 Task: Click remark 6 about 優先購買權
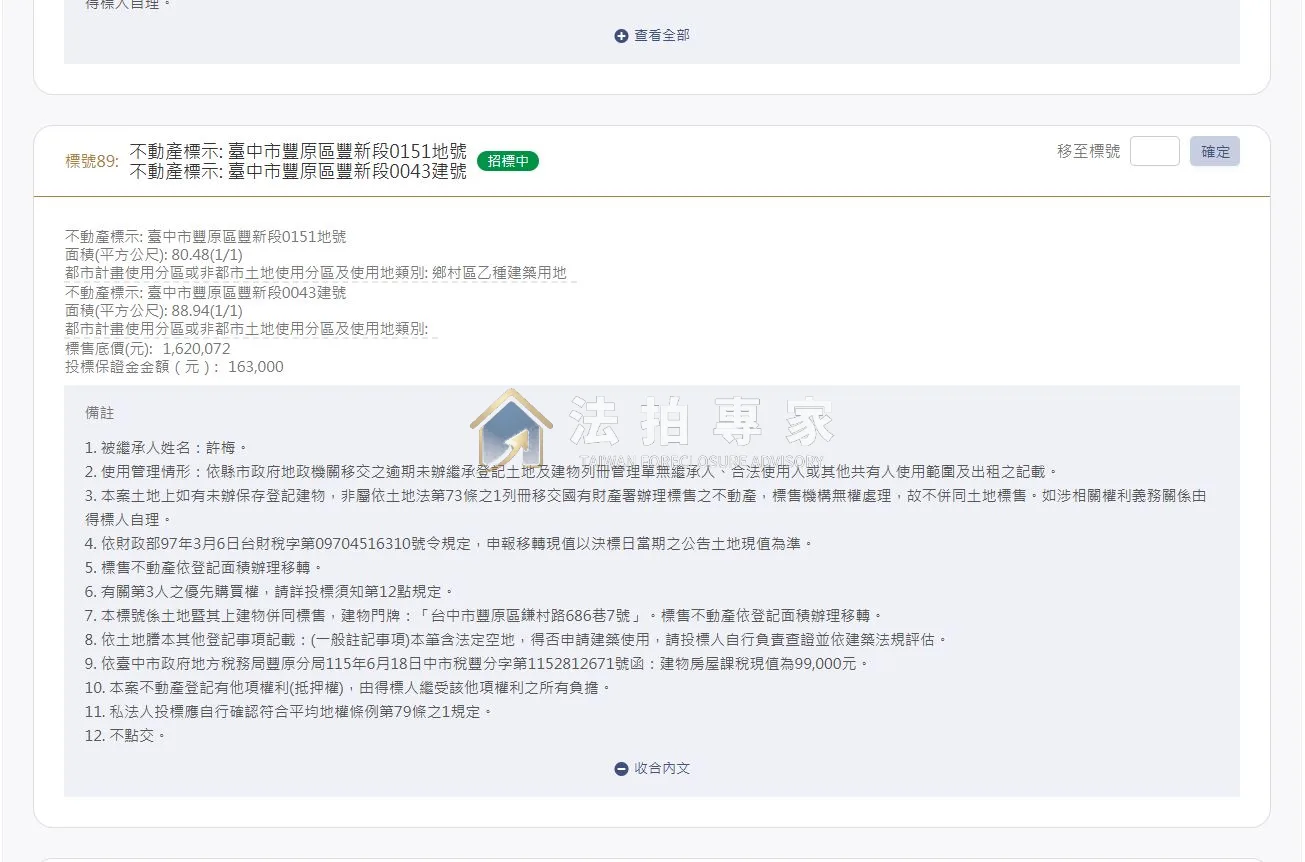tap(270, 592)
